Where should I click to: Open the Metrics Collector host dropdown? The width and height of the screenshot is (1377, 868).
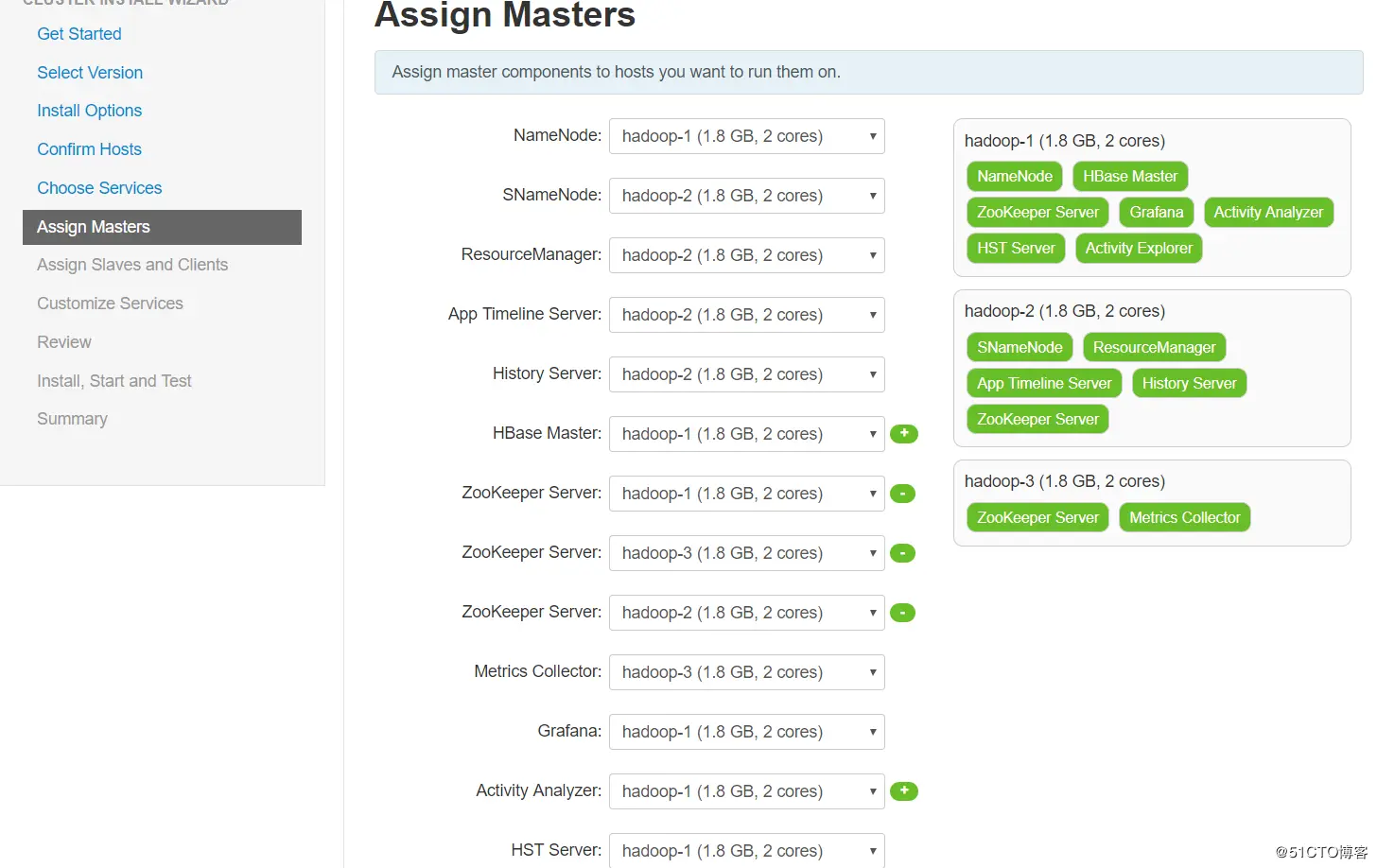point(747,672)
